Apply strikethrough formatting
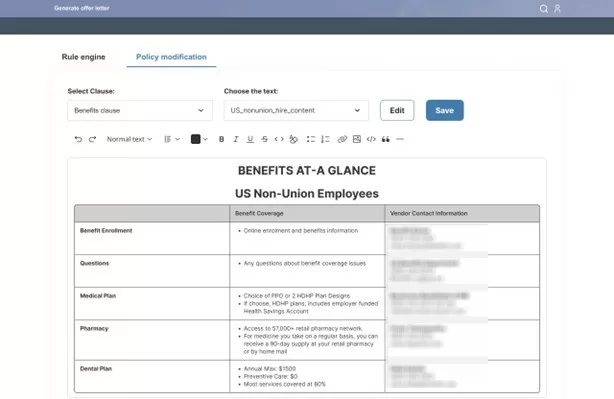Screen dimensions: 614x399 click(x=265, y=139)
